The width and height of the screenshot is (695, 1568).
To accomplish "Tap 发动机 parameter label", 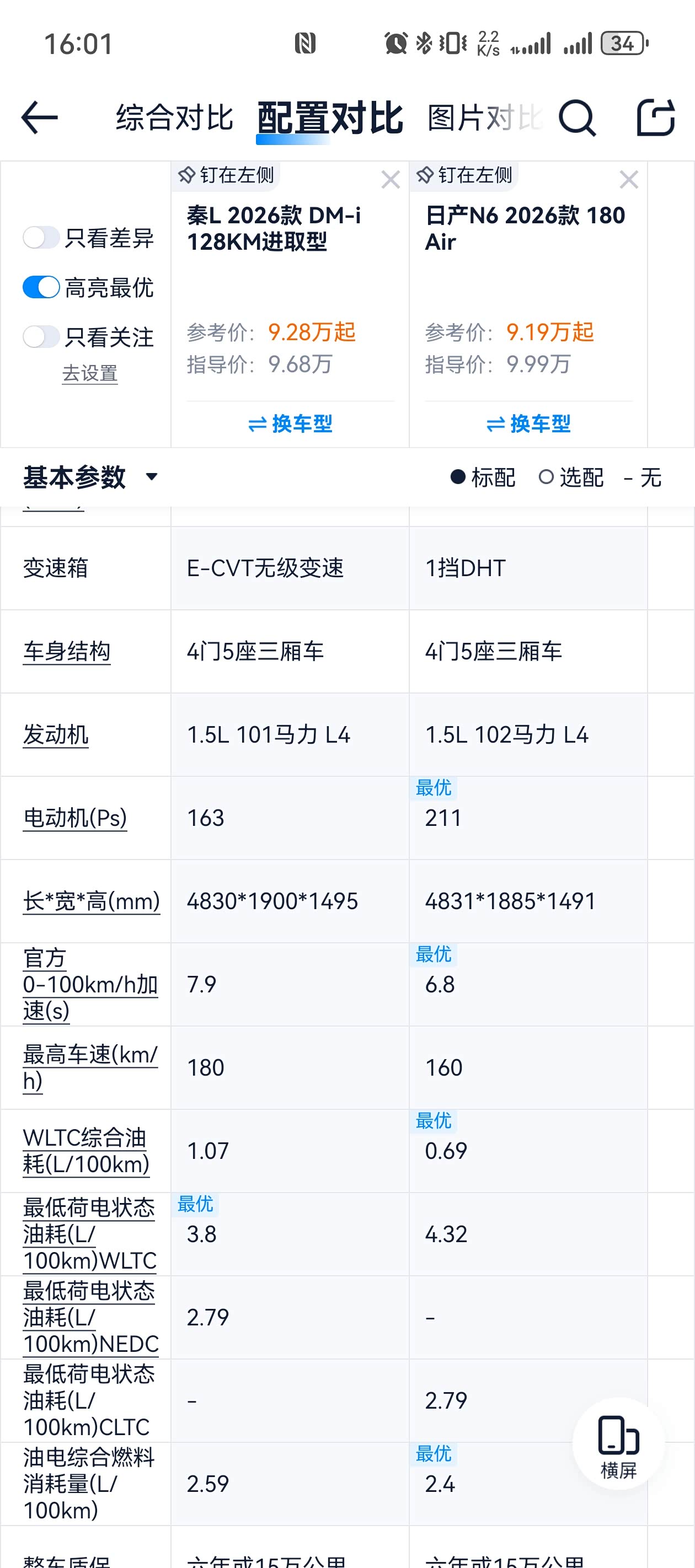I will coord(55,735).
